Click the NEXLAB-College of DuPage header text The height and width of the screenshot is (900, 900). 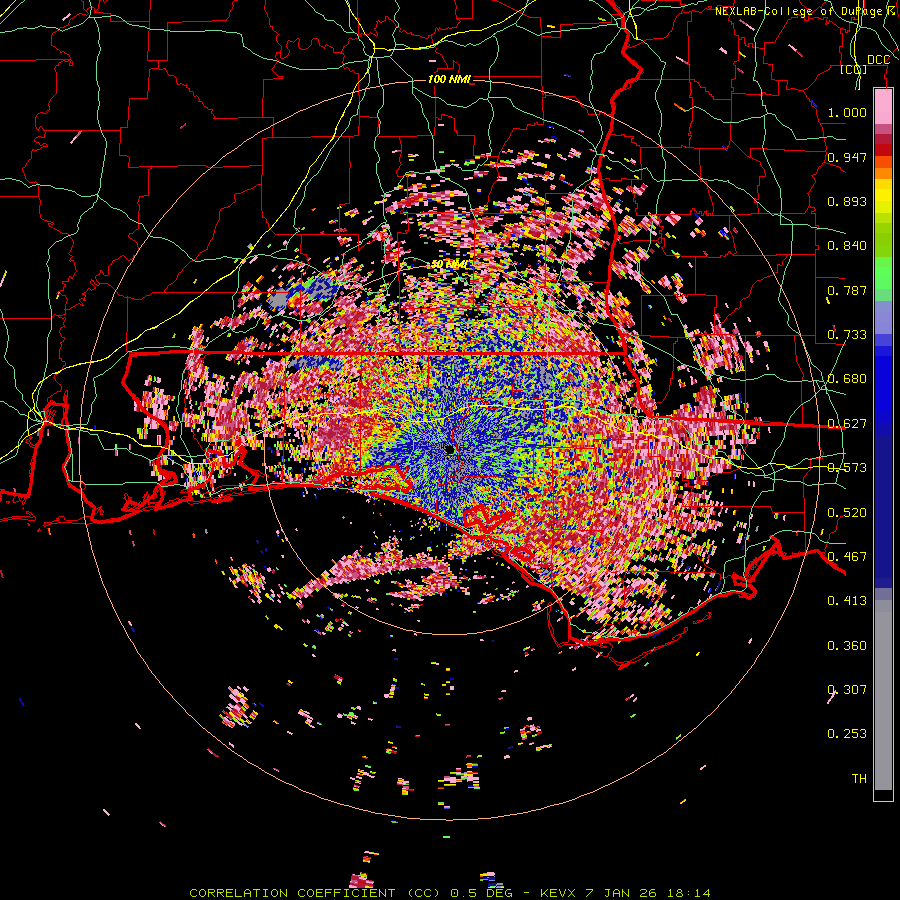[x=798, y=11]
